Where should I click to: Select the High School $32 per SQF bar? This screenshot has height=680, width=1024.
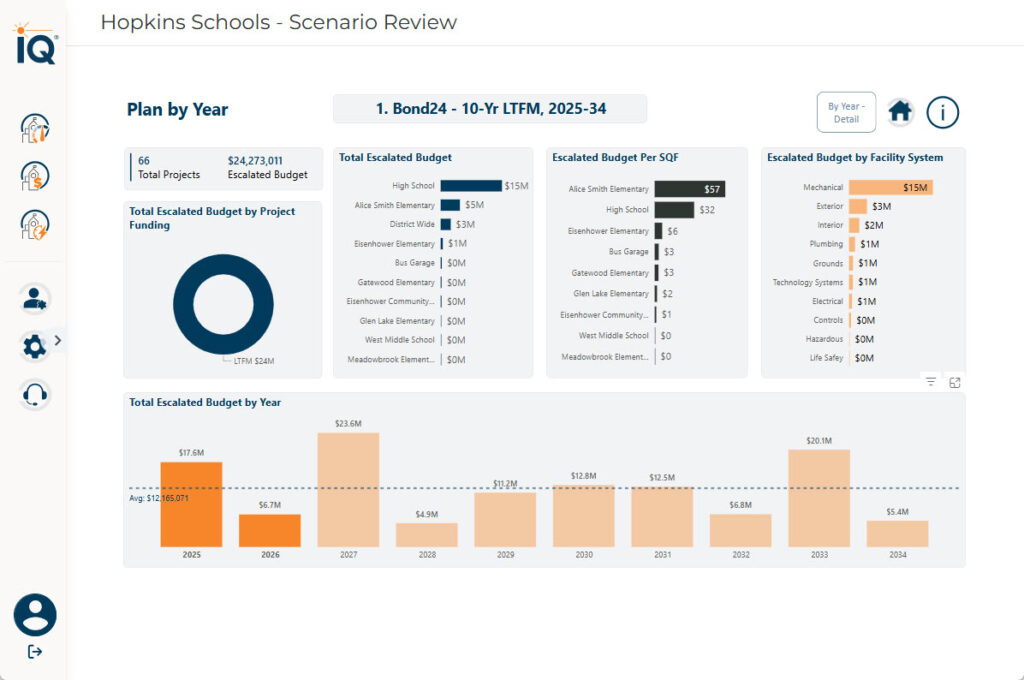pos(674,210)
